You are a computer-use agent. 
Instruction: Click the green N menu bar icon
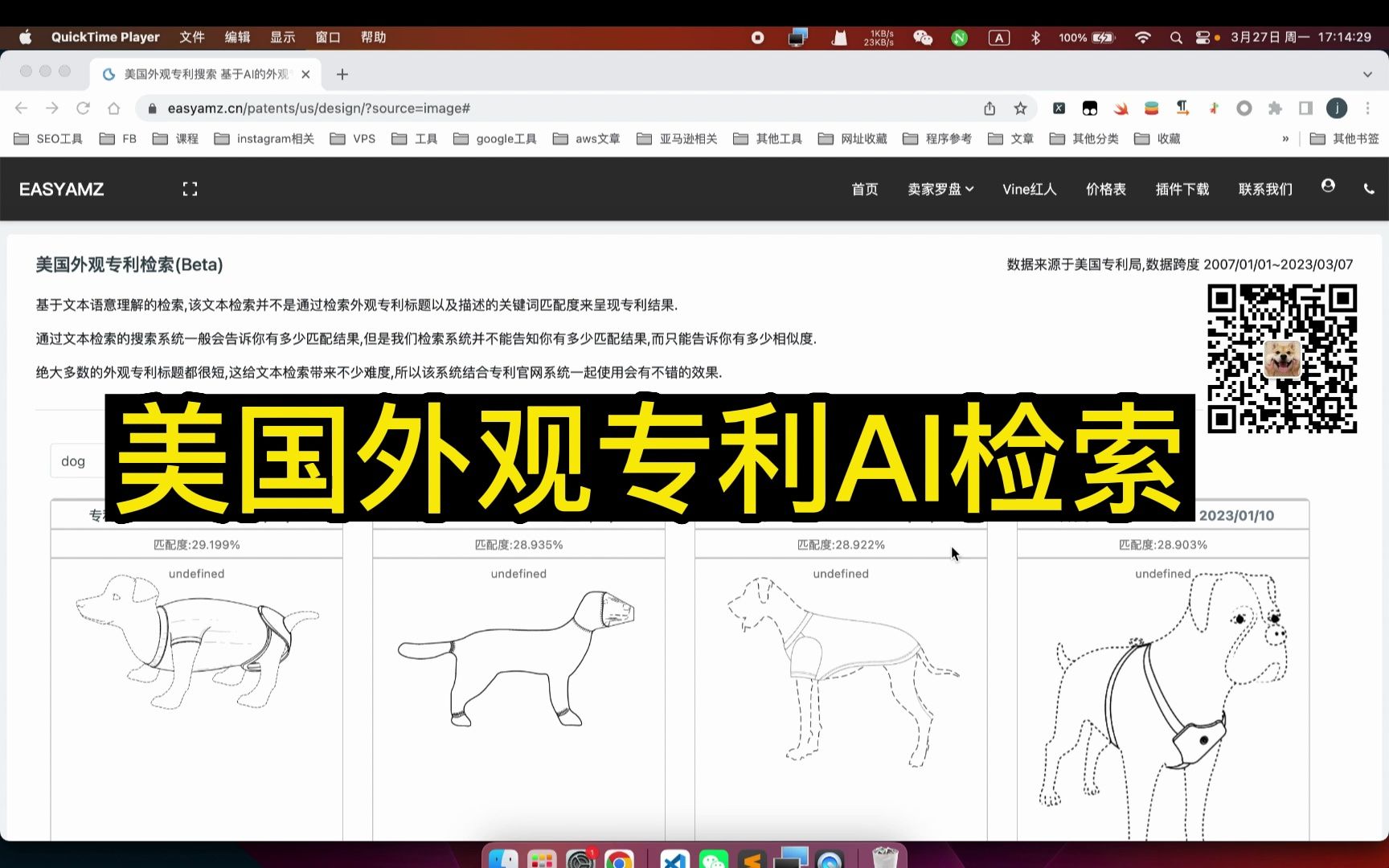coord(959,38)
